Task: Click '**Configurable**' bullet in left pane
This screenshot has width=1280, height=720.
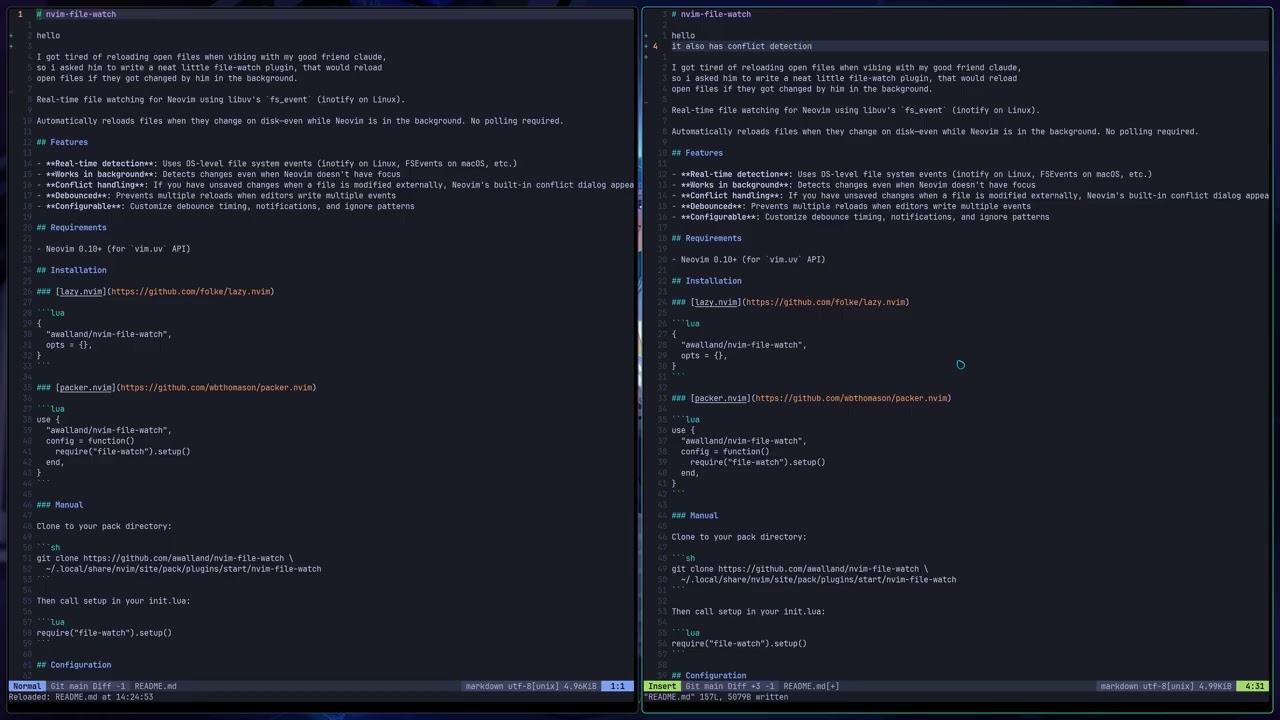Action: tap(225, 206)
